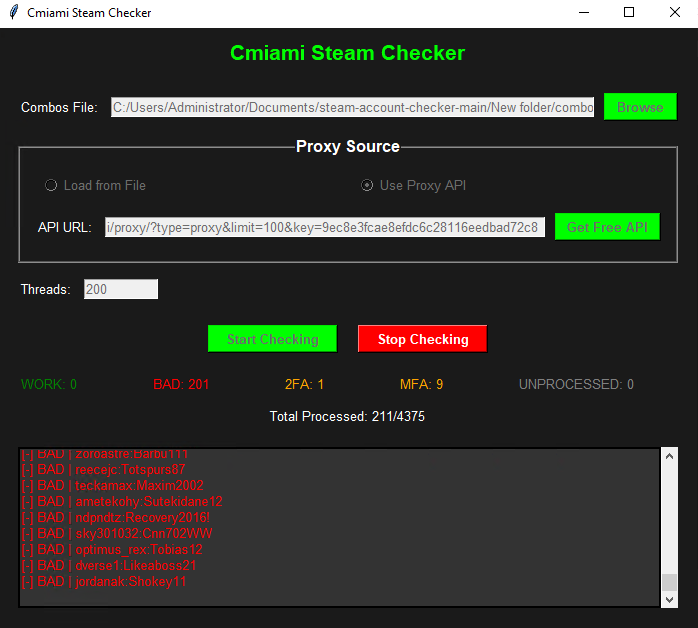
Task: Click log line ametekohy:Sutekidane12
Action: click(122, 502)
